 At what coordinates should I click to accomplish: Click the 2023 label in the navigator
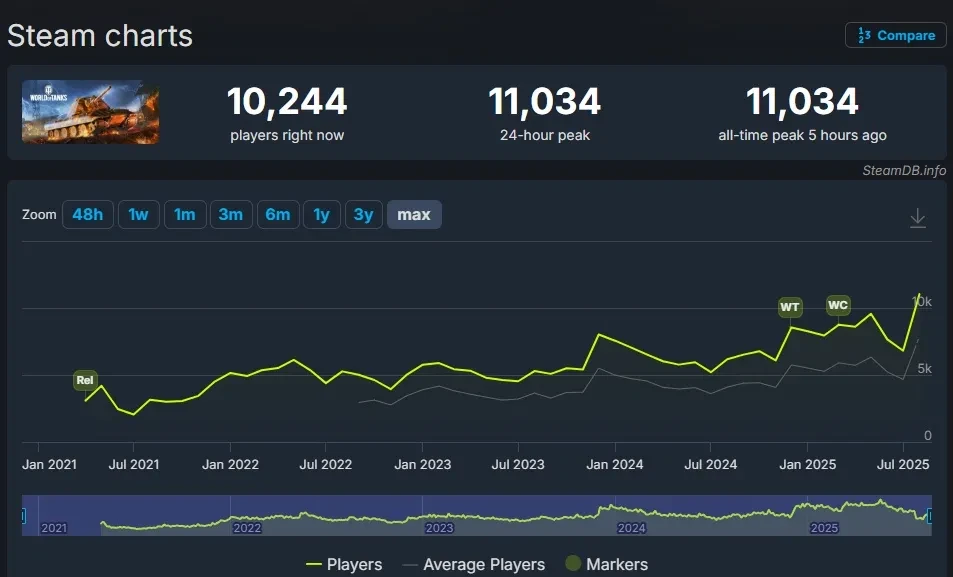439,528
